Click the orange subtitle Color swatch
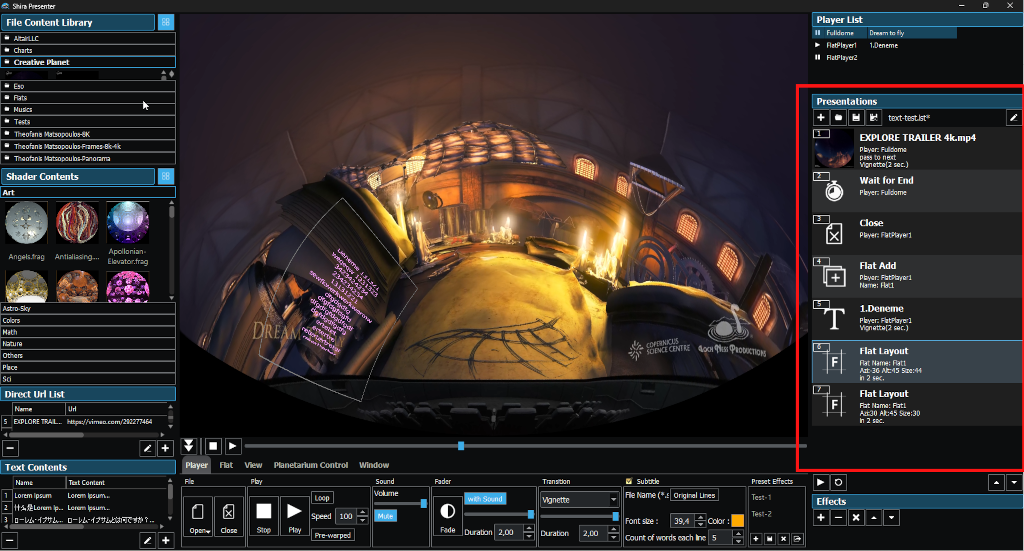1024x551 pixels. [737, 521]
